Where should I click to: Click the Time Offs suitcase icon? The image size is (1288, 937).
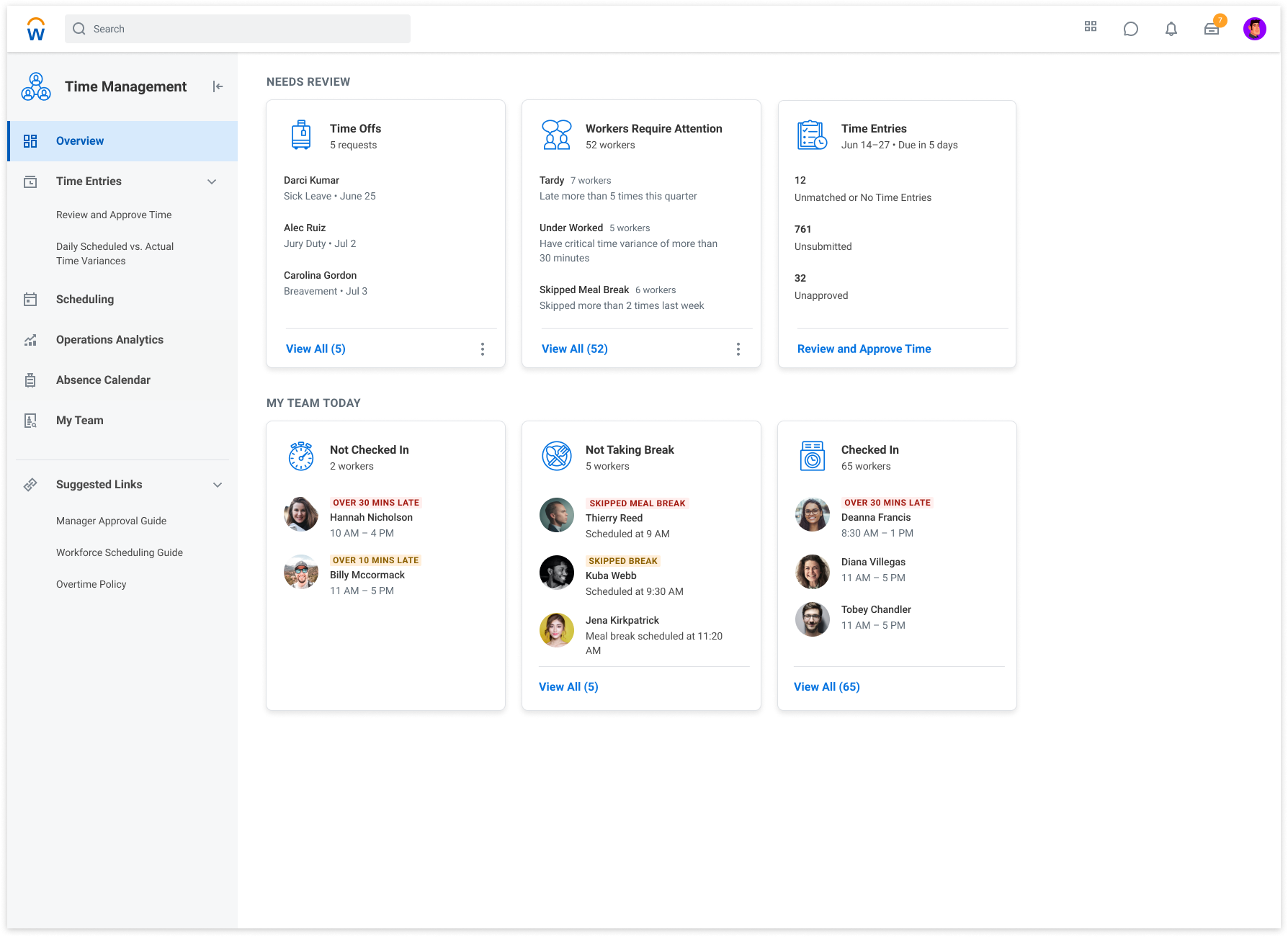[301, 134]
